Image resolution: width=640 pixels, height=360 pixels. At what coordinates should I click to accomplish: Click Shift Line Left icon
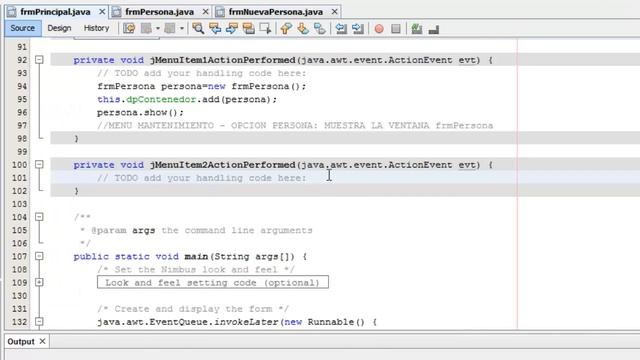tap(341, 28)
